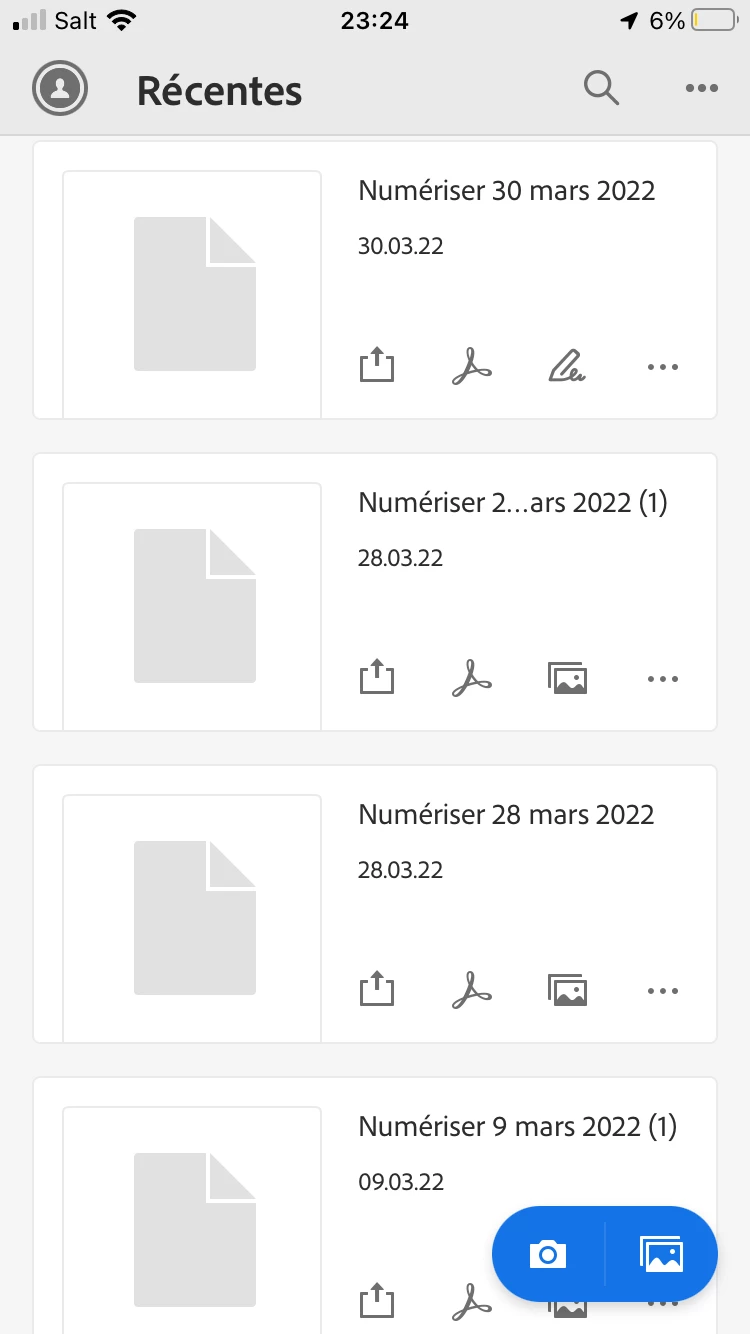Share the Numériser 2…ars 2022 (1) scan
The width and height of the screenshot is (750, 1334).
(377, 678)
